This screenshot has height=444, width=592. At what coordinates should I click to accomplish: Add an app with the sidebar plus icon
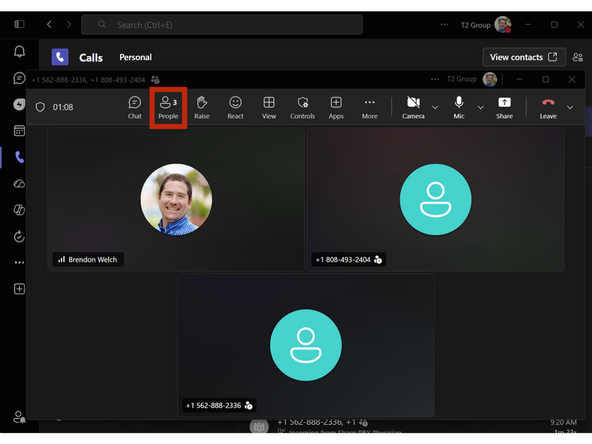19,289
